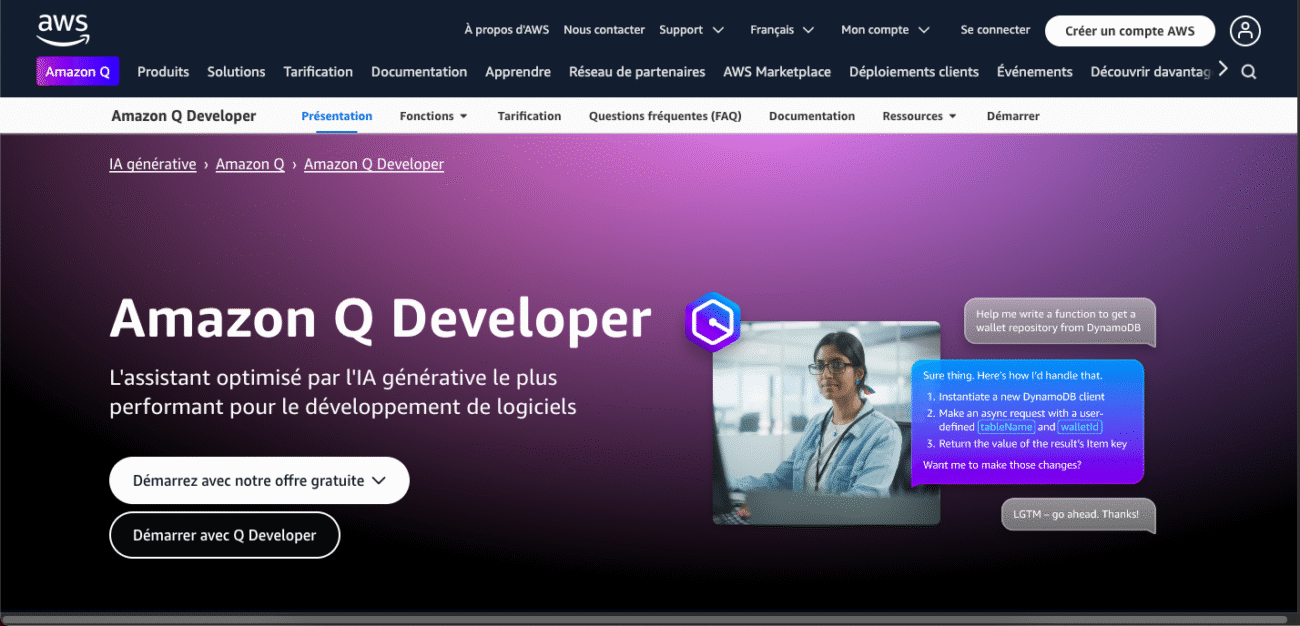Click the Amazon Q Developer hexagon logo
Viewport: 1300px width, 626px height.
coord(712,322)
